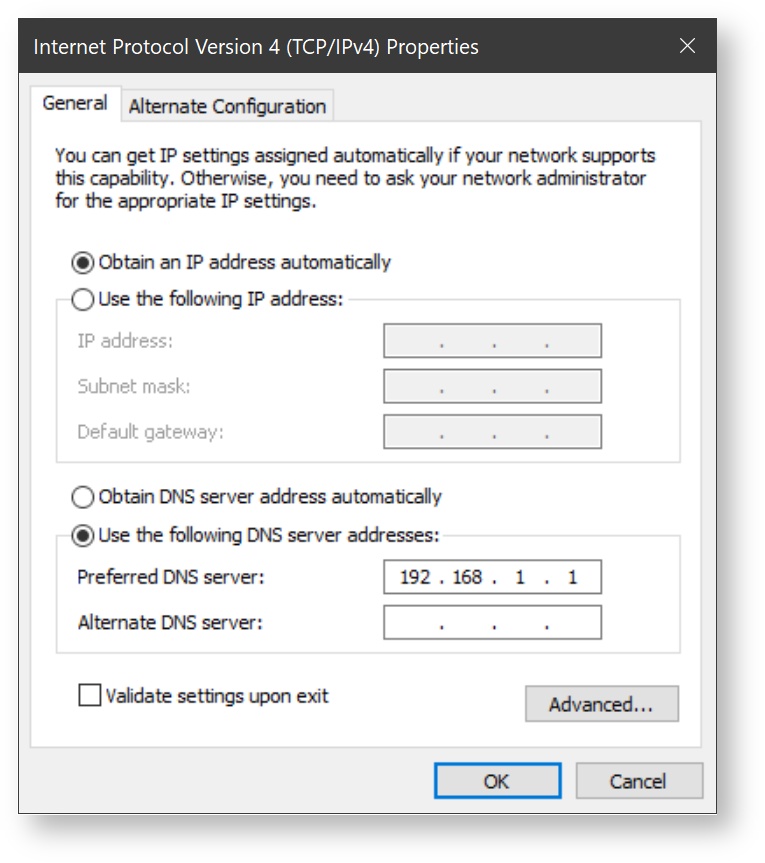Choose Use the following IP address
This screenshot has height=863, width=765.
tap(83, 299)
